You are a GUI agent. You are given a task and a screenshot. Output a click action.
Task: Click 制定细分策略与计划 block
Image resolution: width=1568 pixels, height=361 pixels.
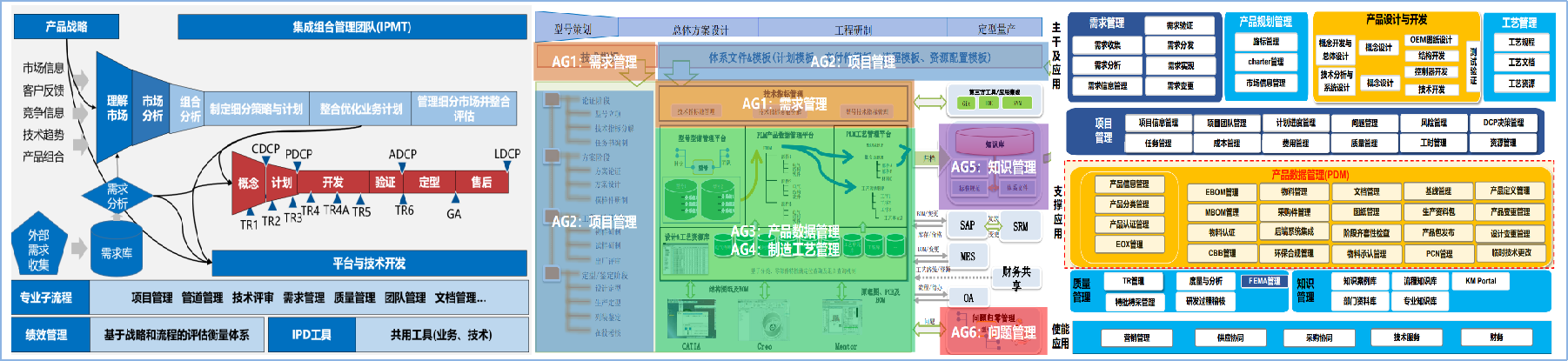[256, 109]
